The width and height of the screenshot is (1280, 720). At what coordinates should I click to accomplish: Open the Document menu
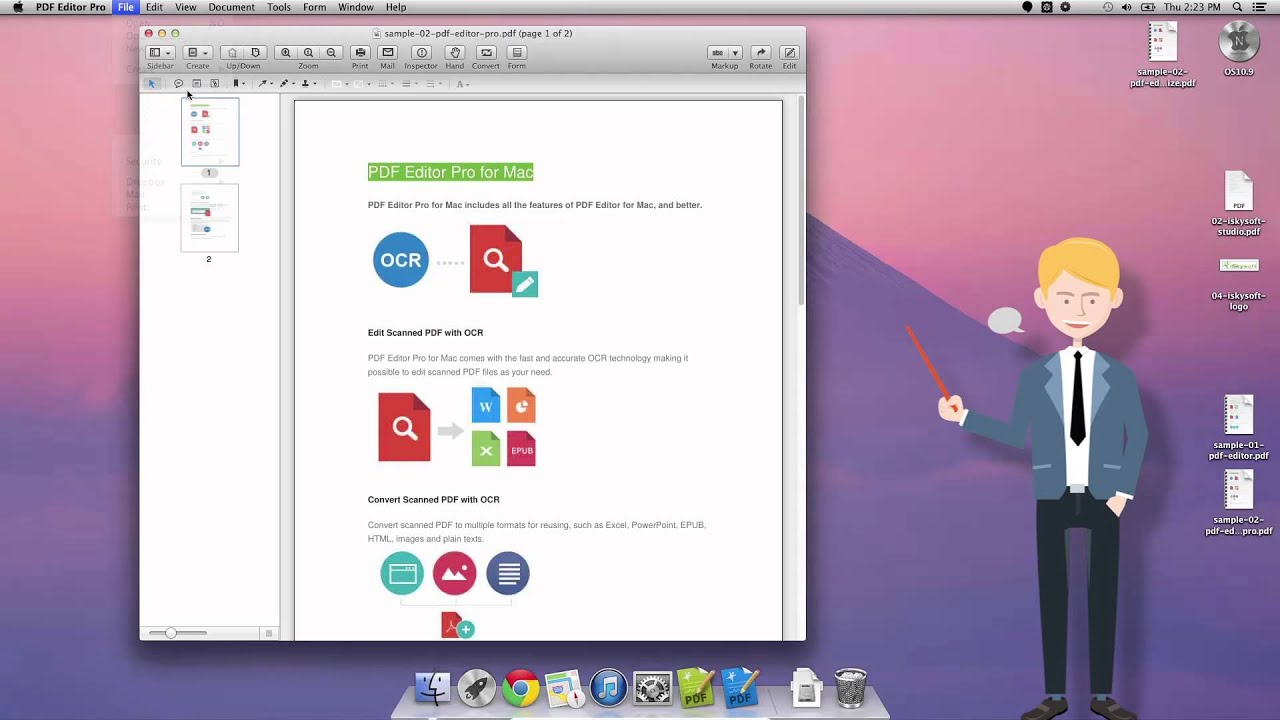click(x=231, y=7)
